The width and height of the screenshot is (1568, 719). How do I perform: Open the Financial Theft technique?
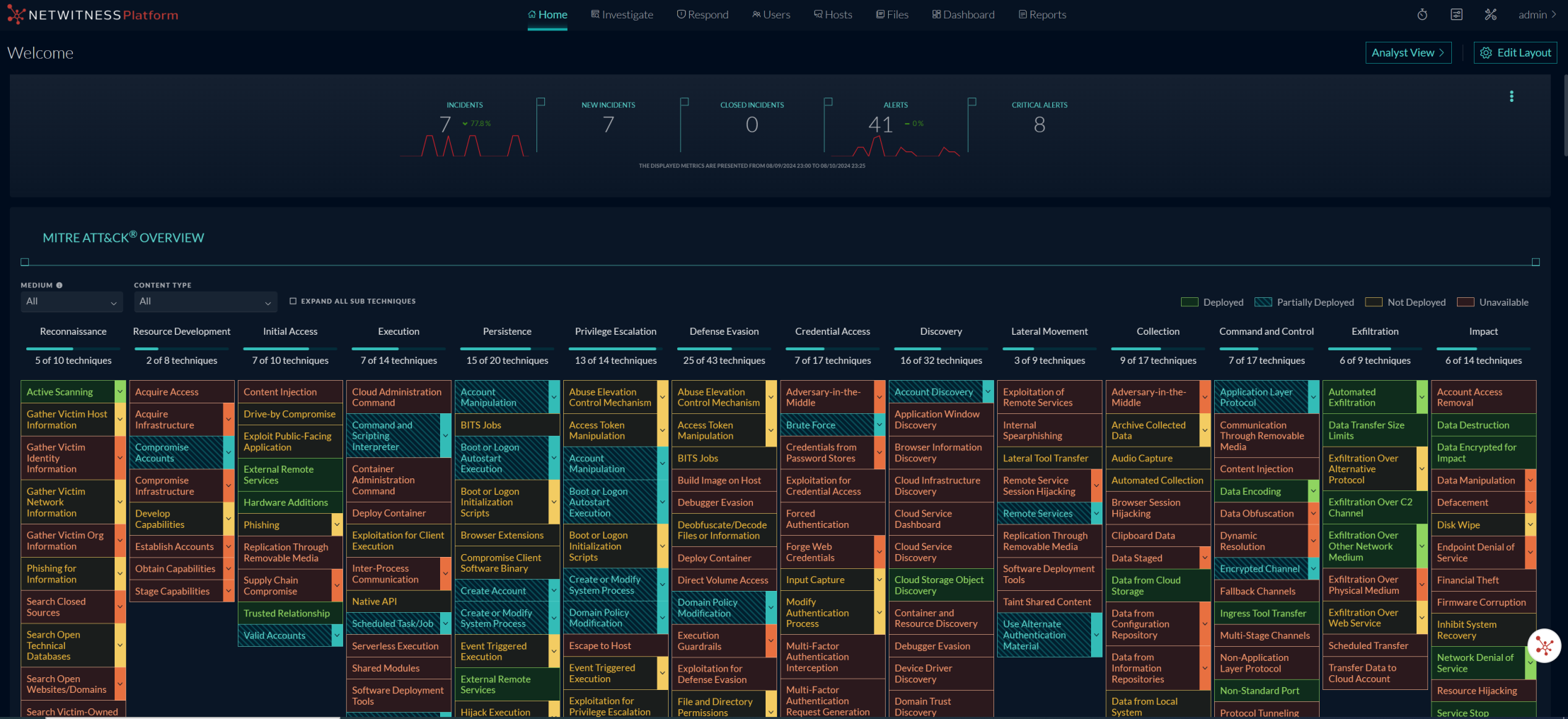point(1483,580)
